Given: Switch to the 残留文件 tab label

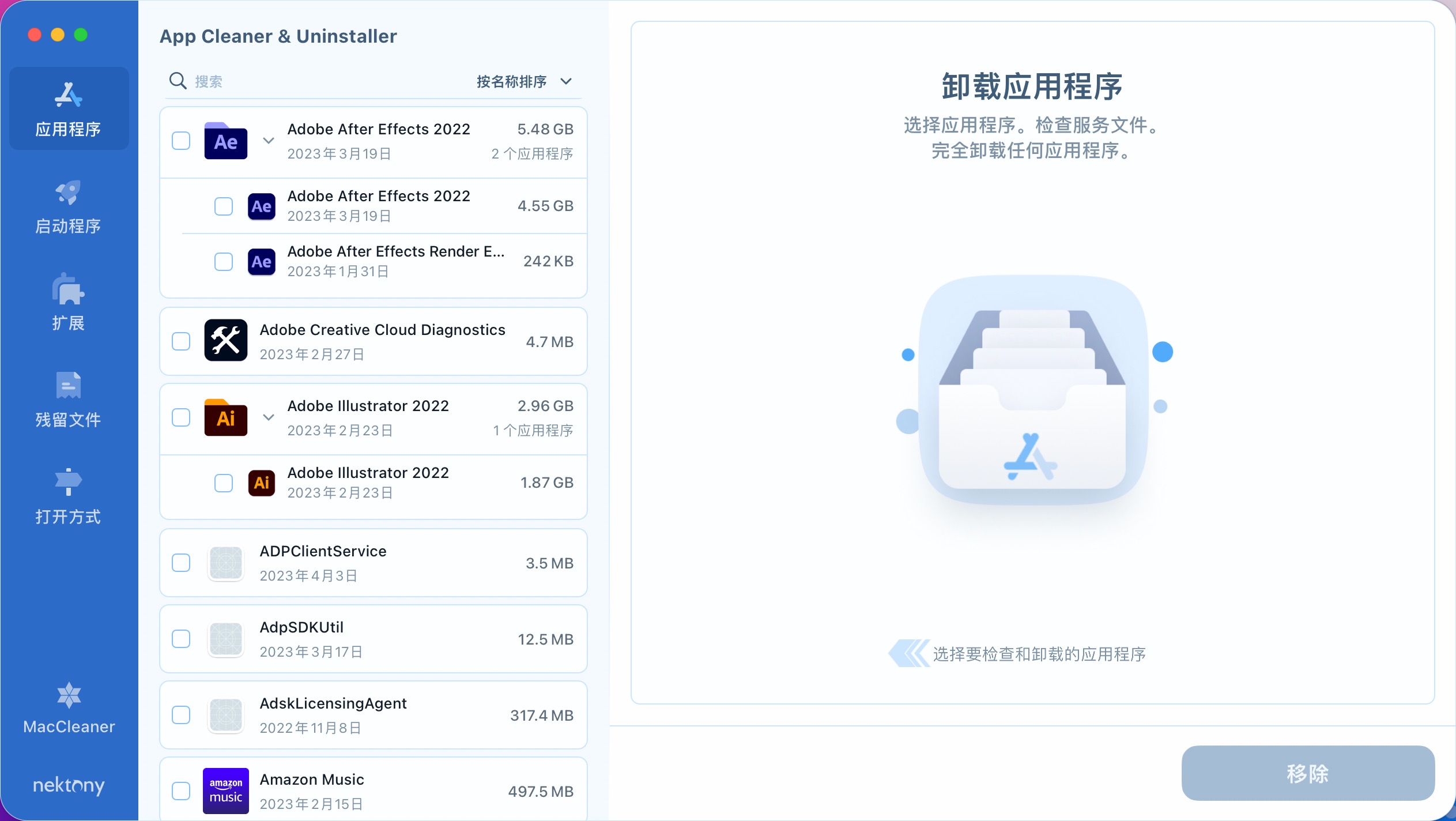Looking at the screenshot, I should pyautogui.click(x=69, y=420).
